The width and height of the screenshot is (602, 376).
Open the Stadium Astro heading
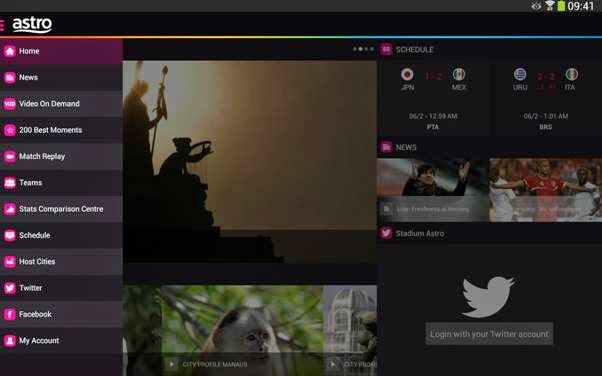click(x=420, y=234)
